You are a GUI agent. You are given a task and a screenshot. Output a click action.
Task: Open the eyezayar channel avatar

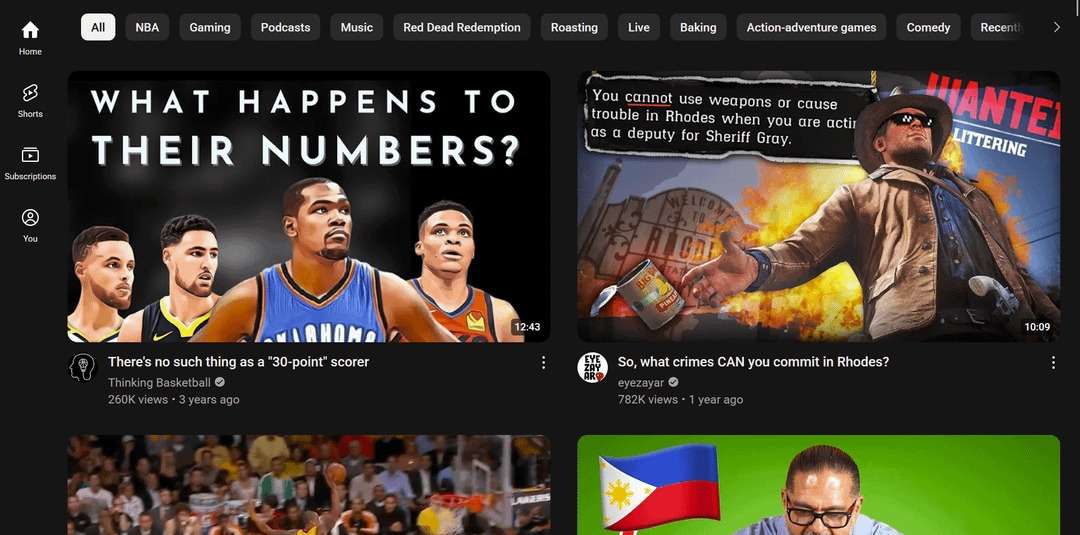(x=592, y=368)
